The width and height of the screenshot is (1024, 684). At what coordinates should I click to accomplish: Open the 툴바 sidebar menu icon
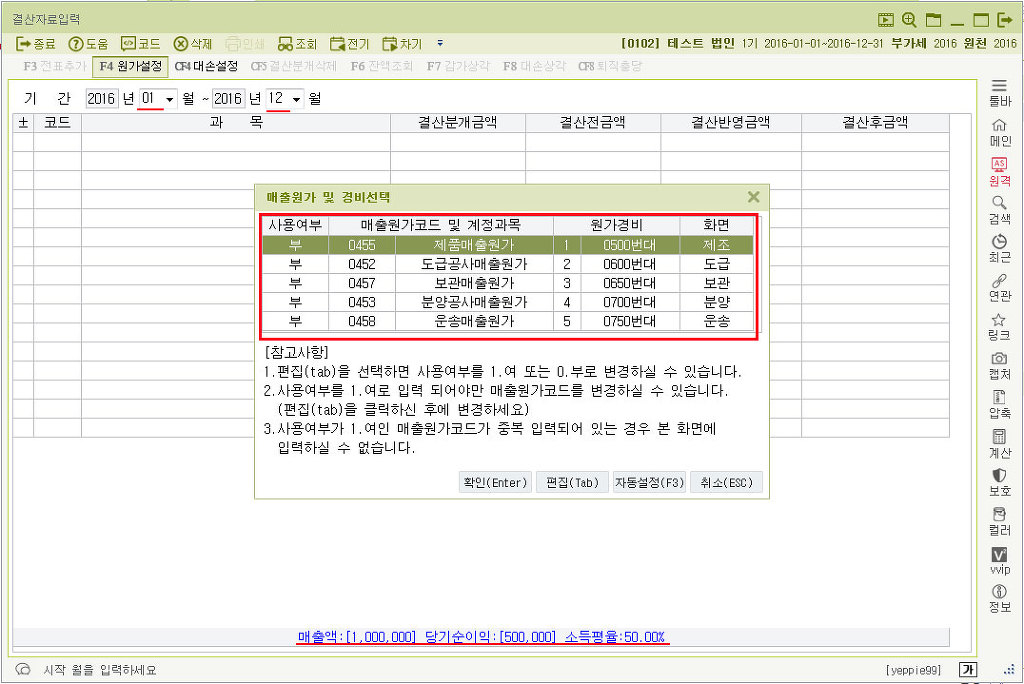[999, 92]
